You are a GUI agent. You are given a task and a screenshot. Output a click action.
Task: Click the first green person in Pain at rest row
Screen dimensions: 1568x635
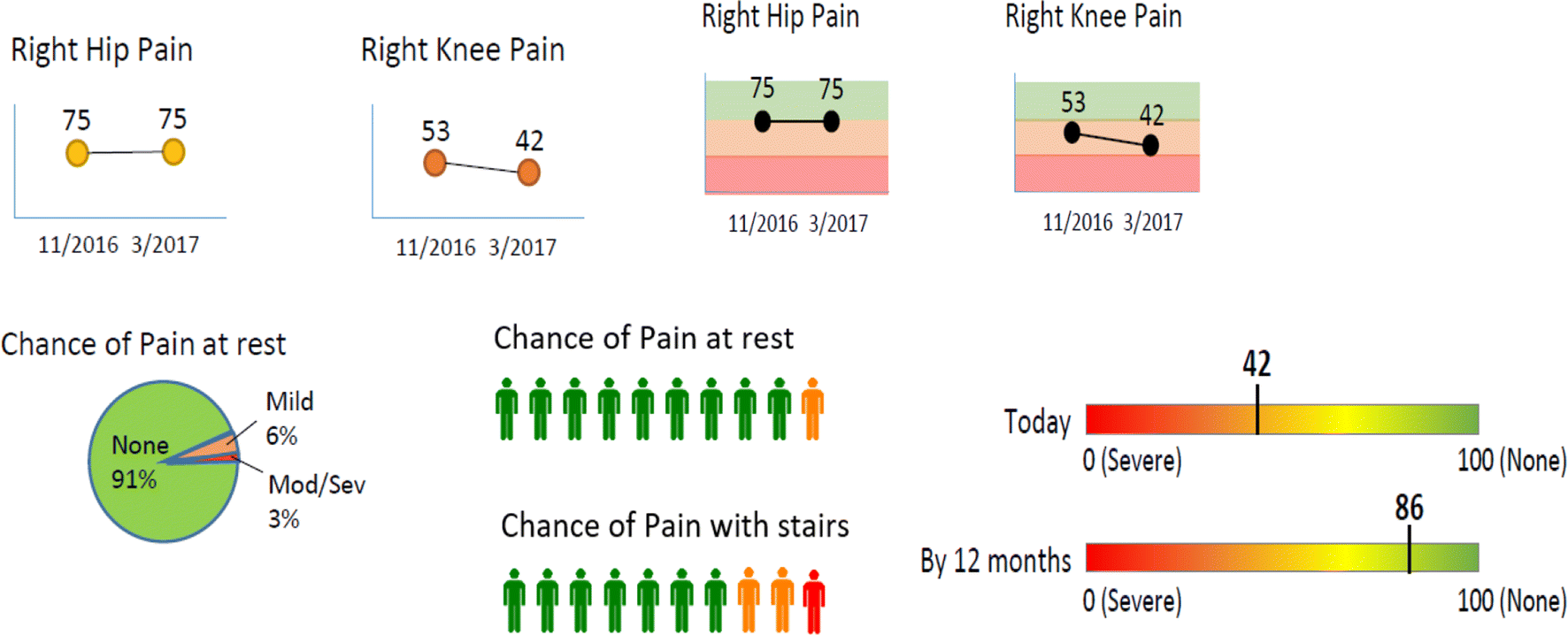point(506,409)
